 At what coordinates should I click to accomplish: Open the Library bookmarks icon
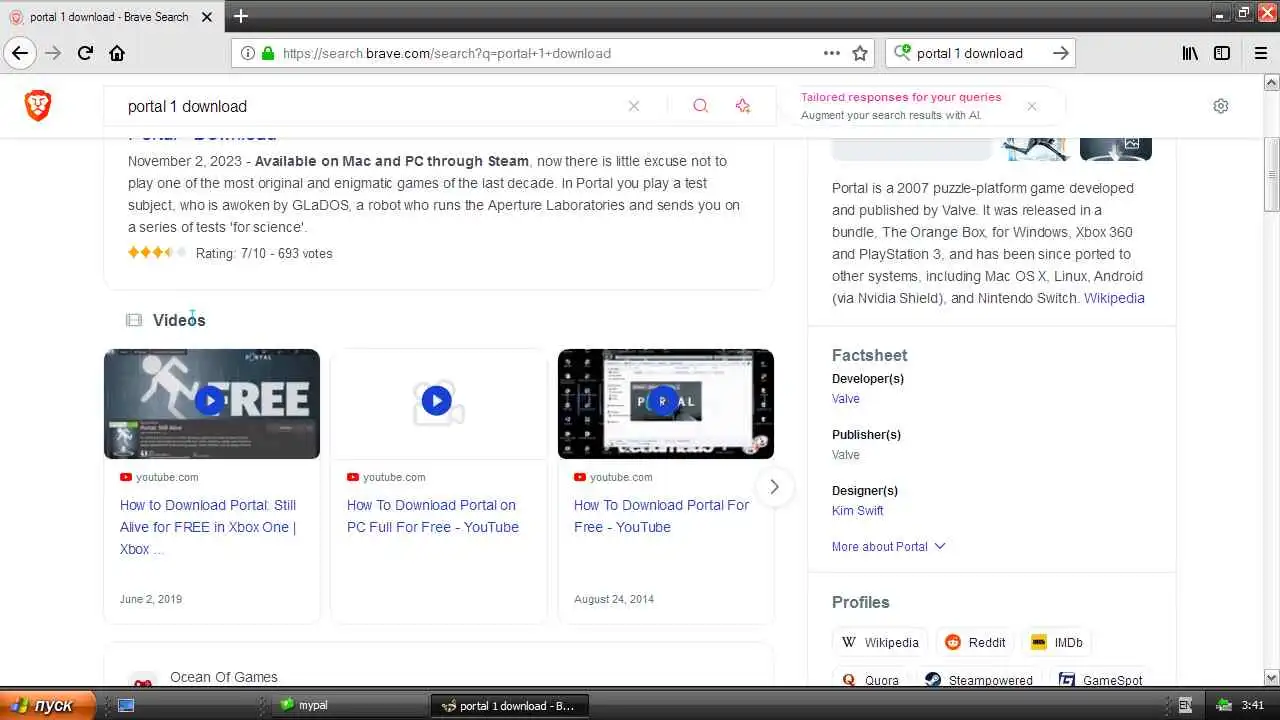point(1190,53)
